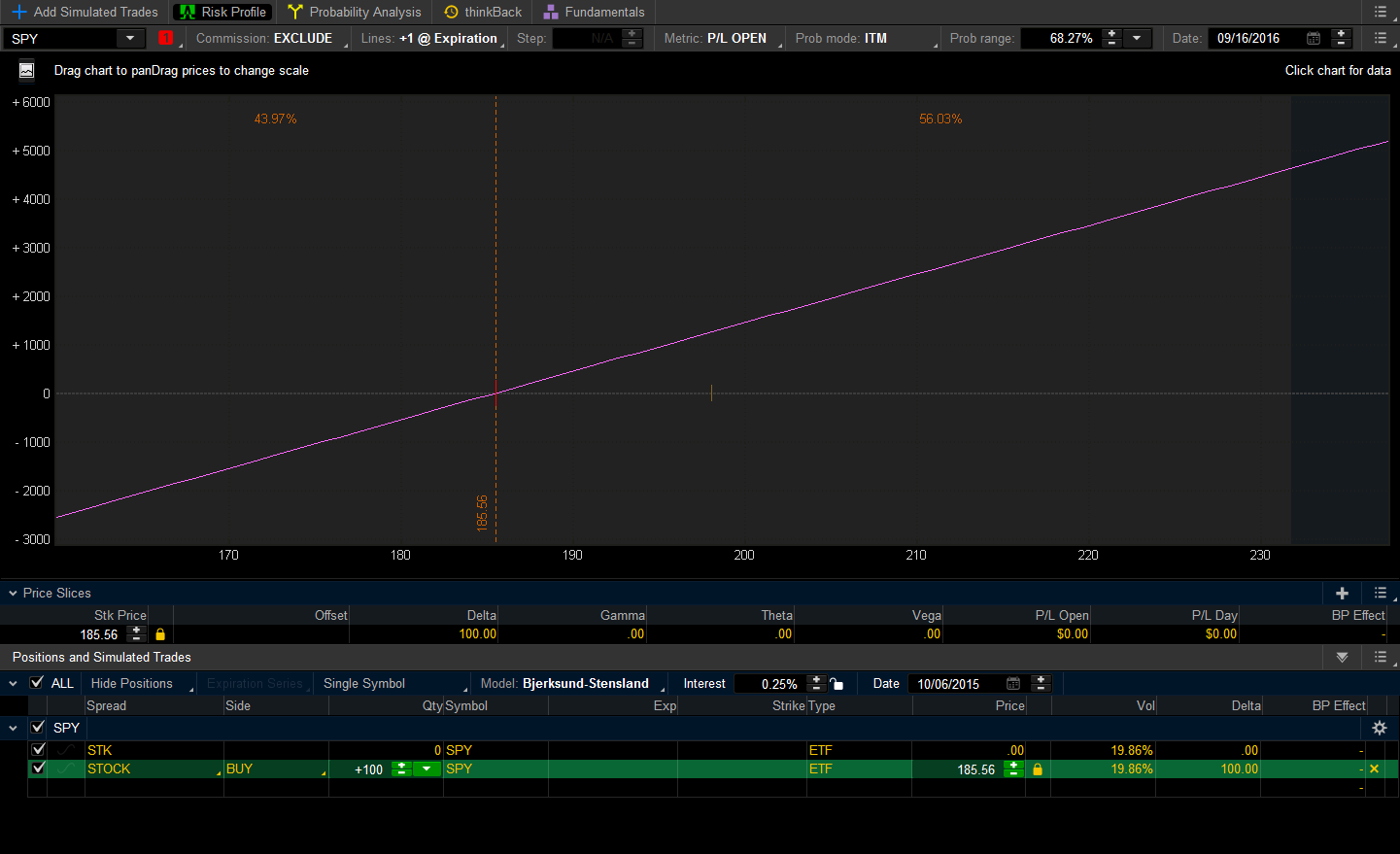Open the STOCK spread type dropdown
This screenshot has width=1400, height=854.
[154, 769]
